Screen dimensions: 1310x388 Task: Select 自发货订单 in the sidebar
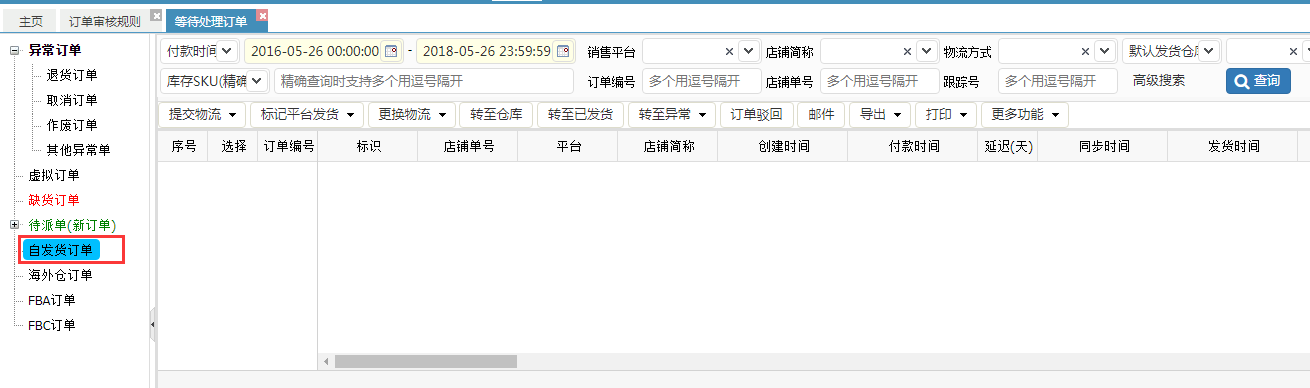click(61, 250)
